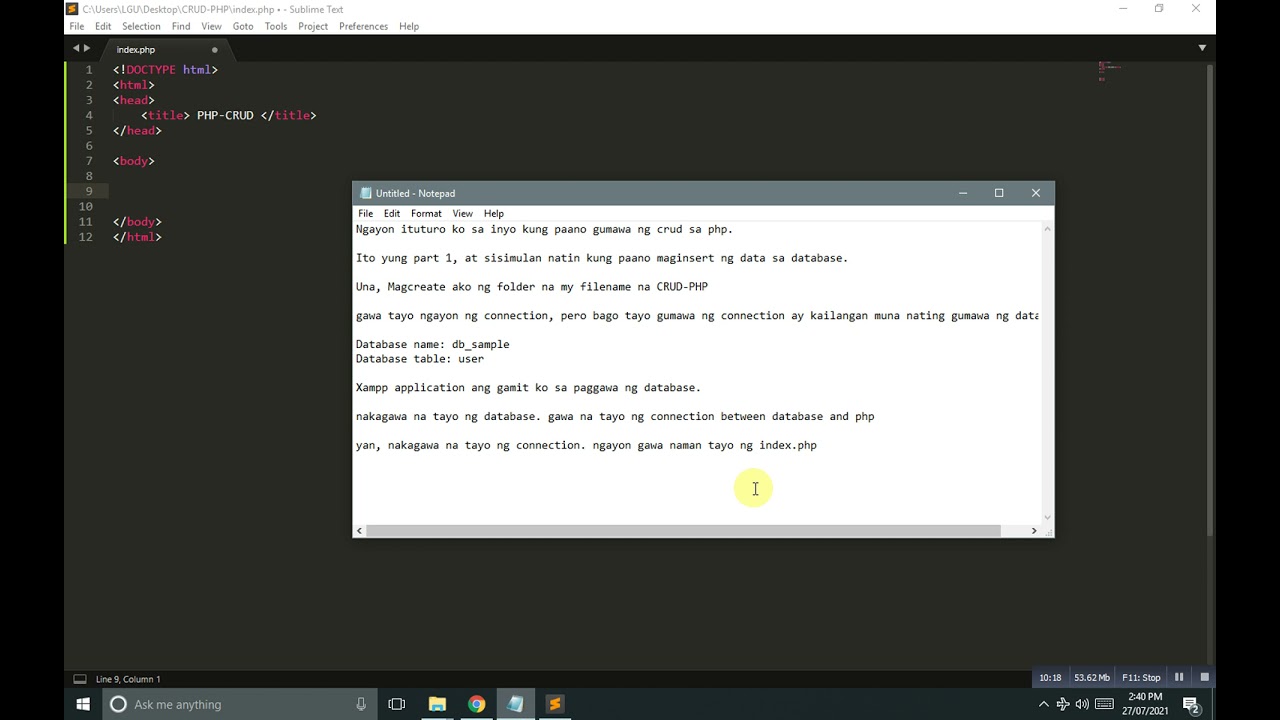Open network tray icon
Screen dimensions: 1280x720
click(x=1063, y=704)
